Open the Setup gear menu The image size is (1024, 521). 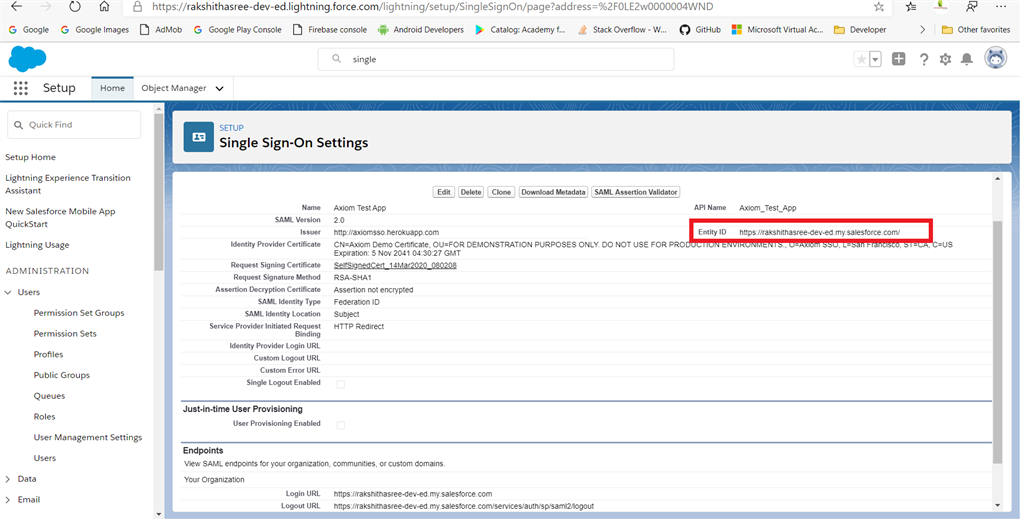click(945, 59)
